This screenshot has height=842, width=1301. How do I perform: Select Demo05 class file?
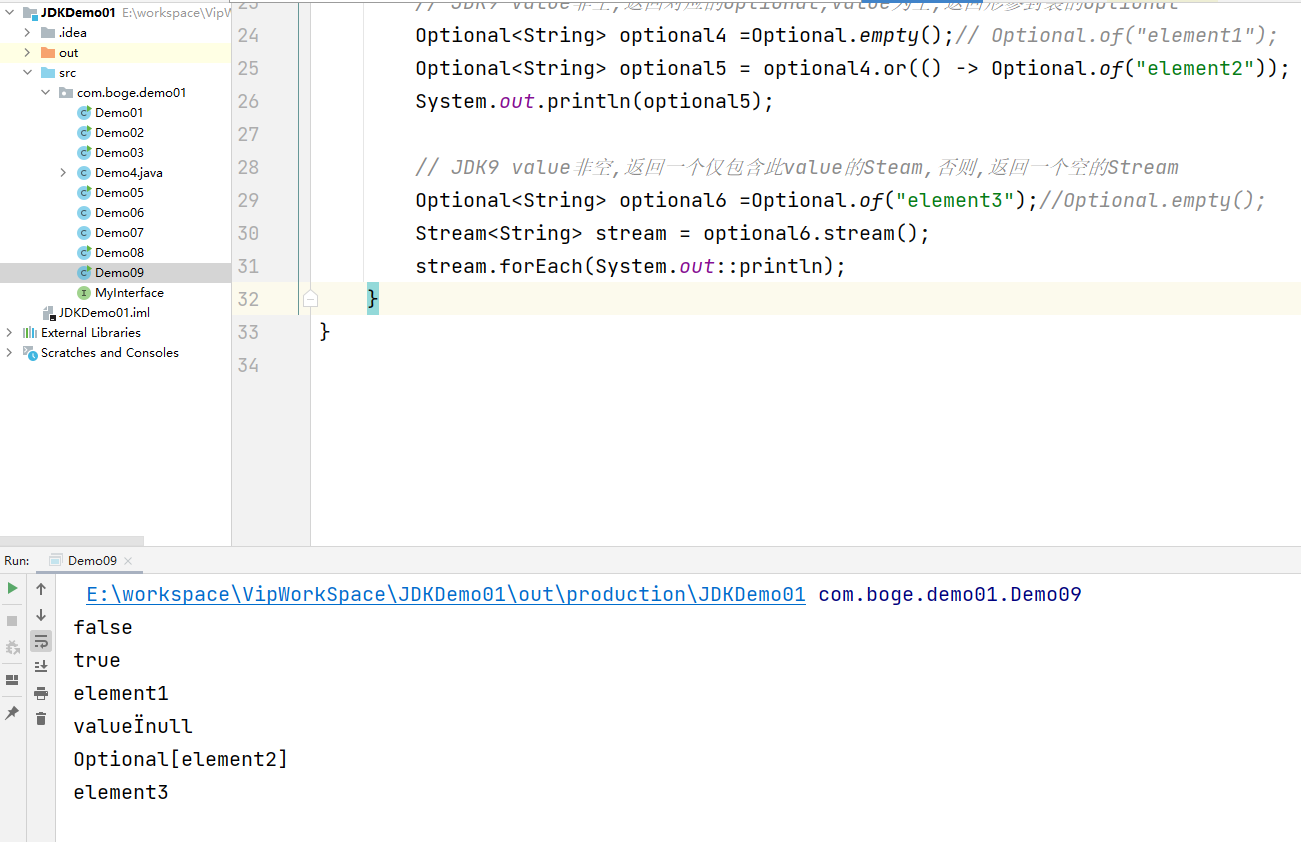119,192
